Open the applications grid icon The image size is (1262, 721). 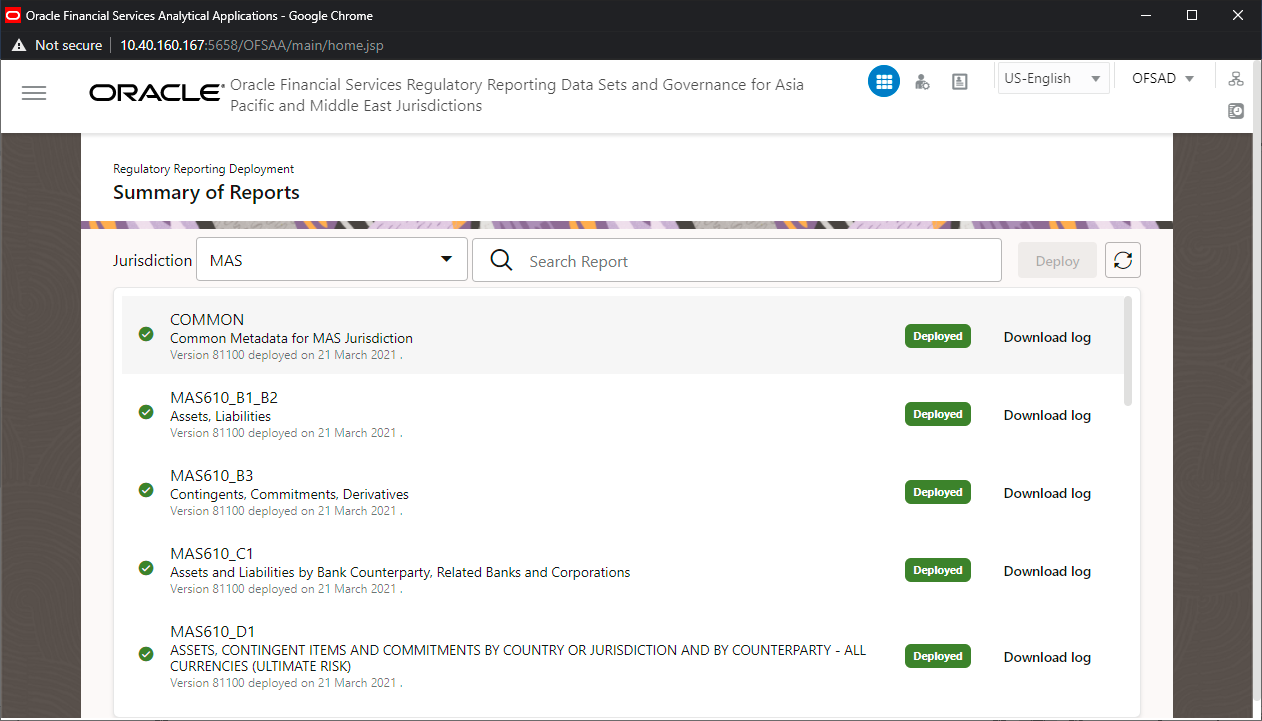point(884,82)
